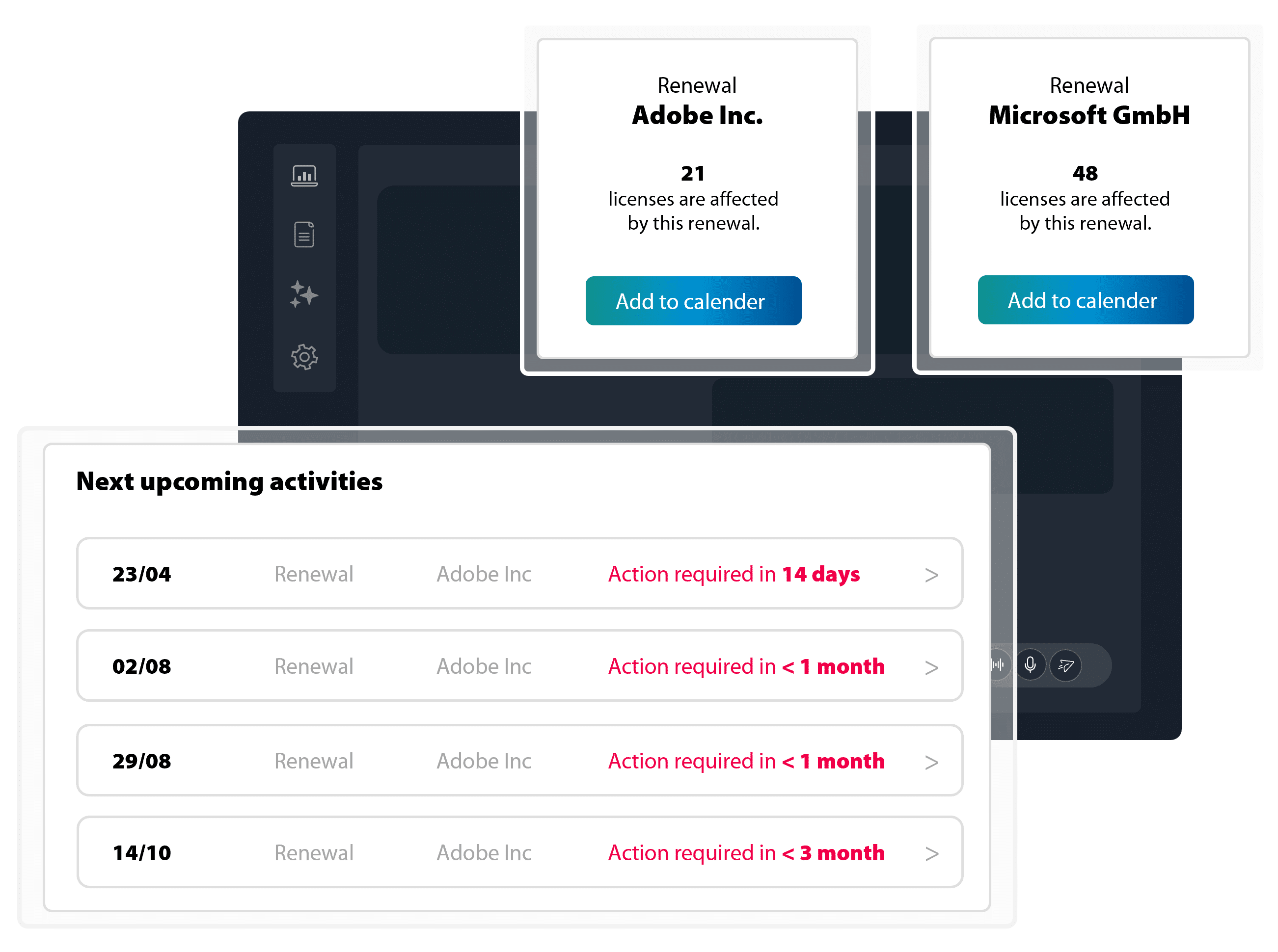This screenshot has width=1278, height=952.
Task: Click the 'Next upcoming activities' heading
Action: tap(229, 481)
